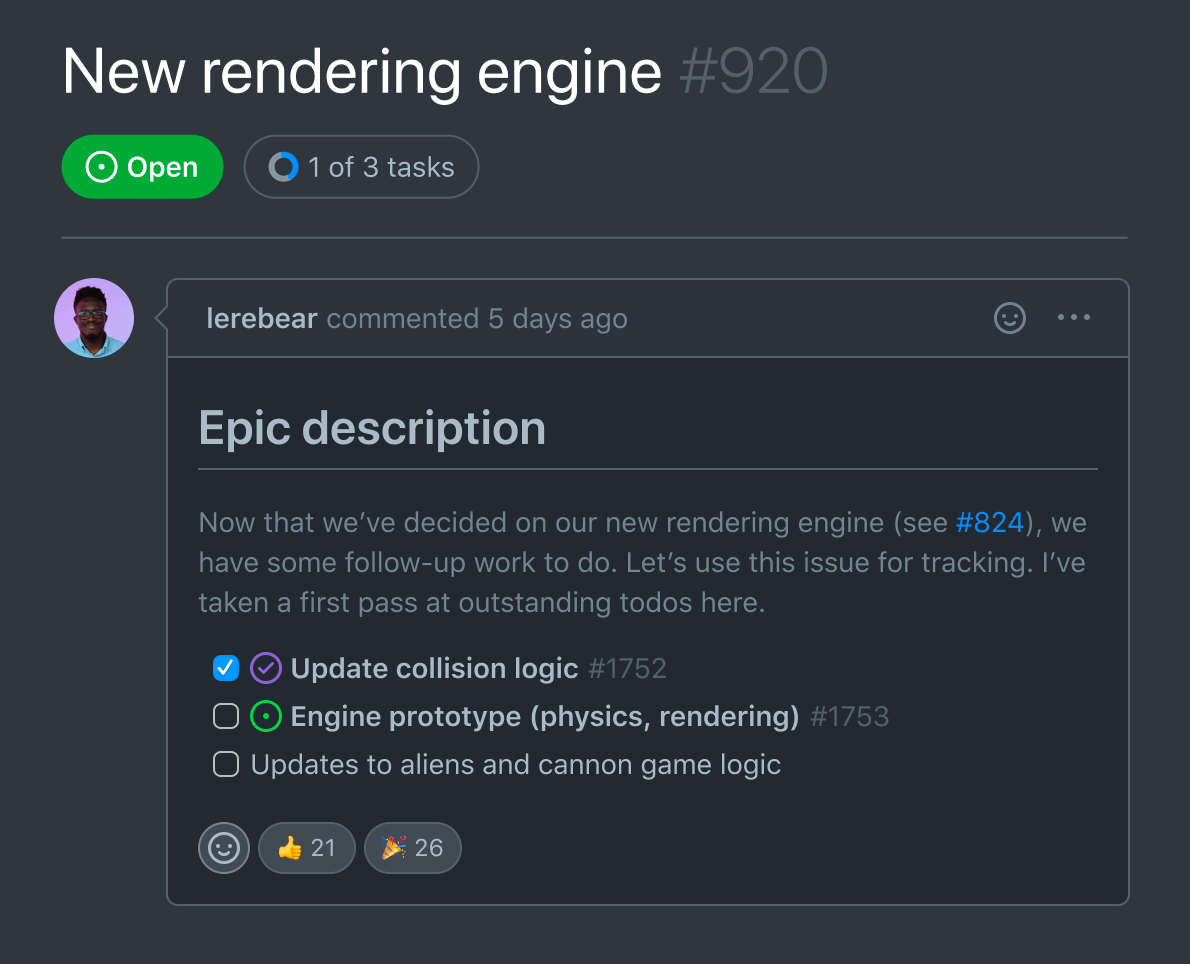Viewport: 1190px width, 964px height.
Task: Click the 1 of 3 tasks pill
Action: pyautogui.click(x=361, y=167)
